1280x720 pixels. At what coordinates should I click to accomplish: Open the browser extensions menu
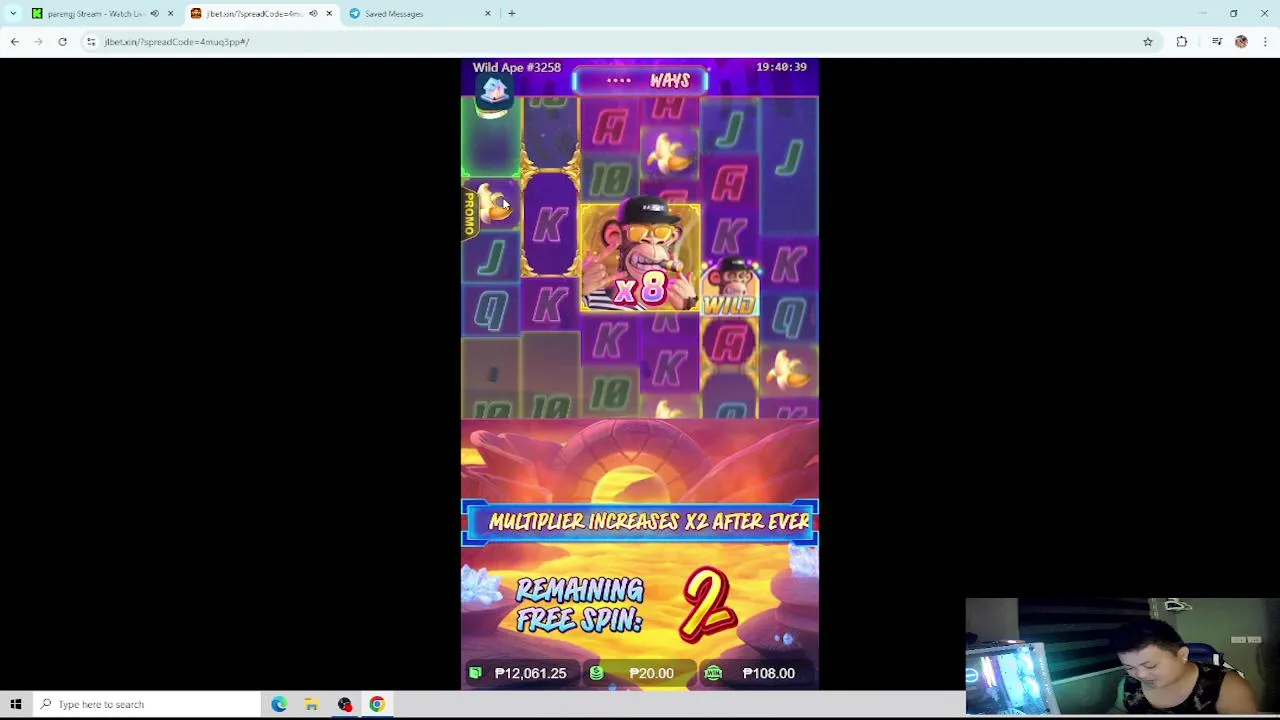[1182, 42]
